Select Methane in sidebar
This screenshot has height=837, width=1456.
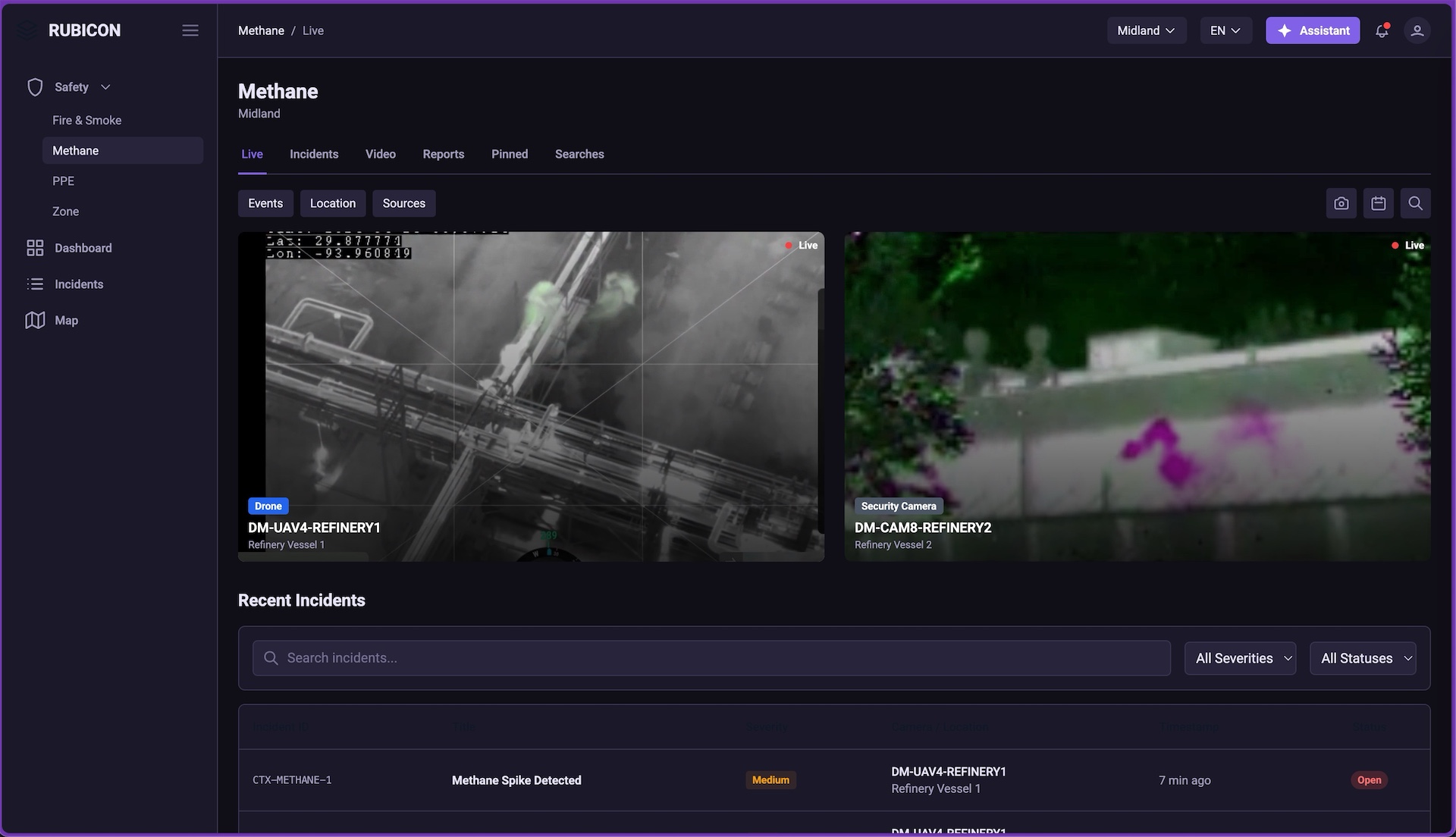click(123, 150)
